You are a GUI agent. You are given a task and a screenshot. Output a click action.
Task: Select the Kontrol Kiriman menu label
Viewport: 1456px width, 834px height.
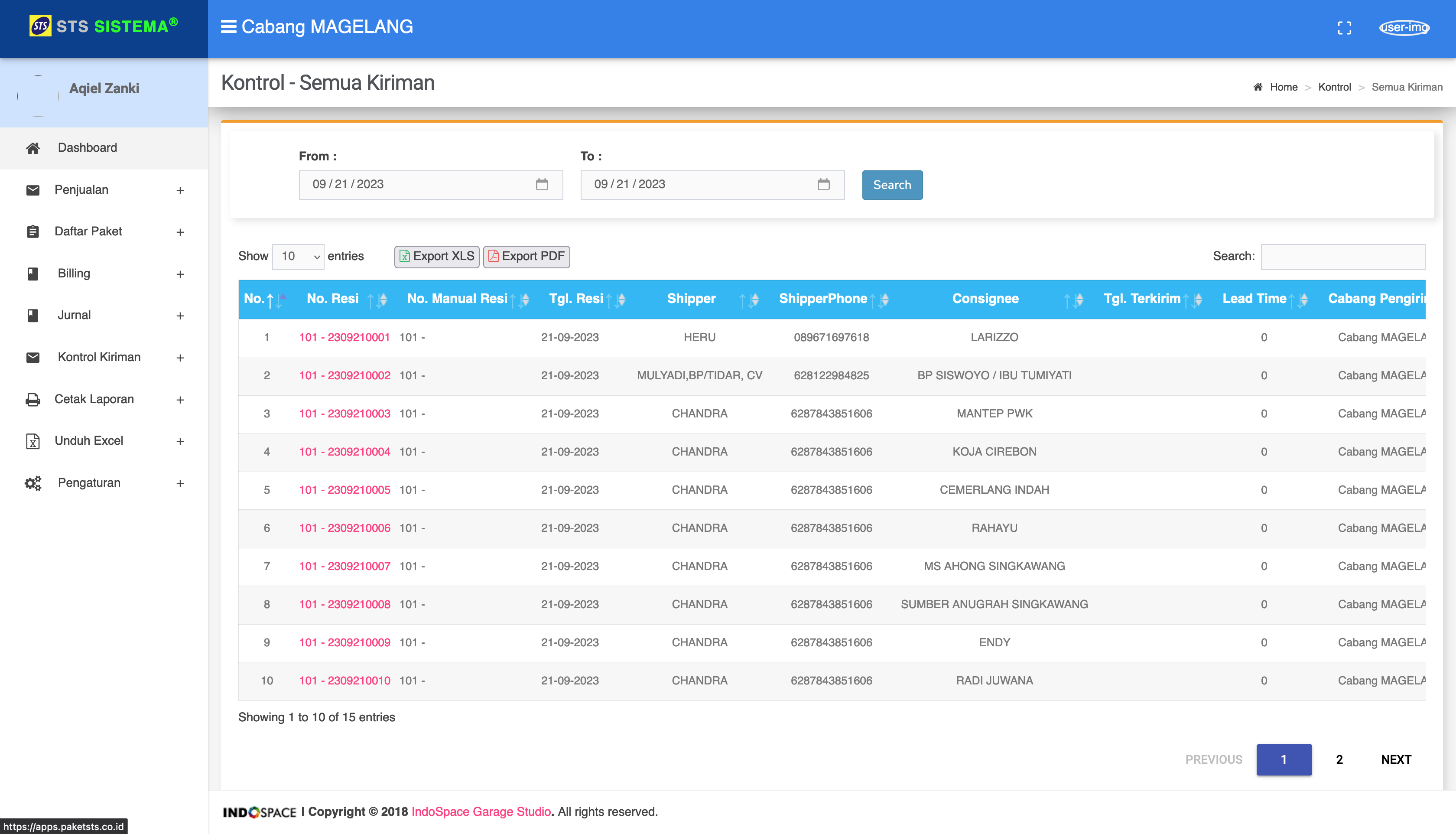click(99, 357)
